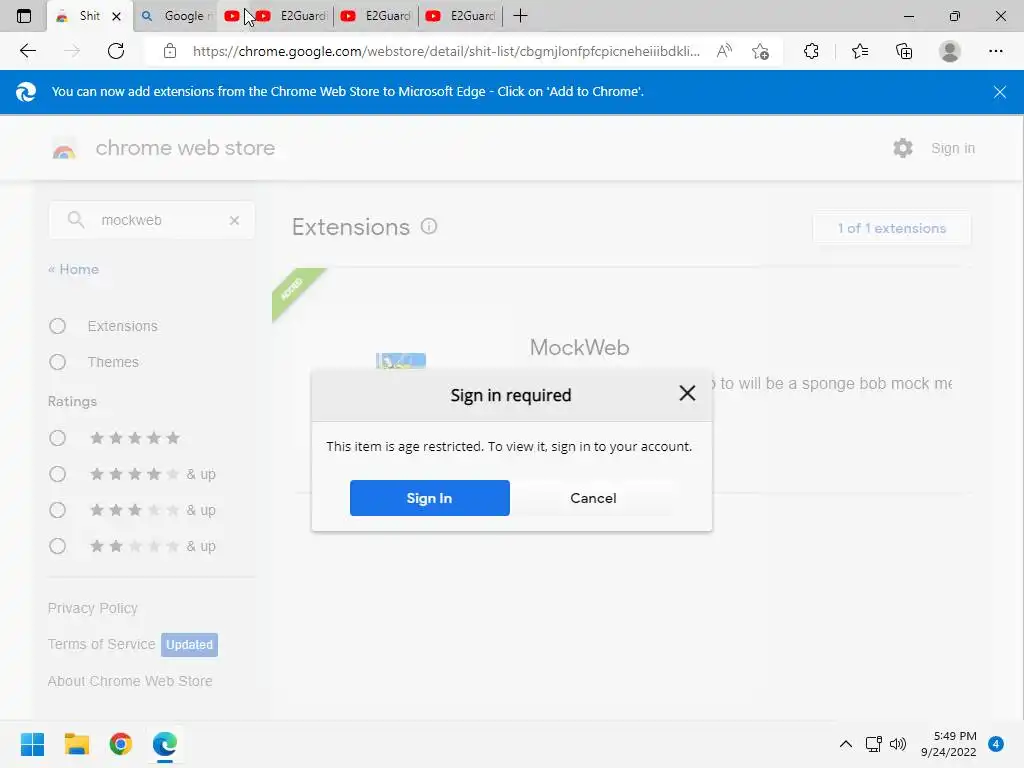Screen dimensions: 1024x768
Task: Open the Windows Start menu
Action: (x=32, y=744)
